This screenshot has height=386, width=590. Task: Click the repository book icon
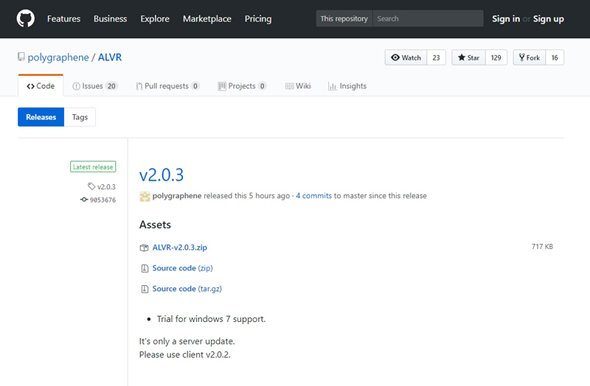pyautogui.click(x=21, y=57)
